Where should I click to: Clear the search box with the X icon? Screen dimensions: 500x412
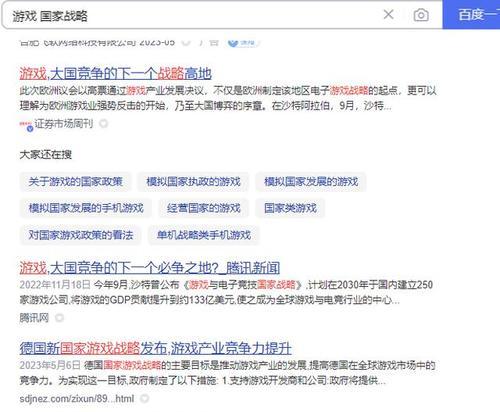tap(388, 15)
